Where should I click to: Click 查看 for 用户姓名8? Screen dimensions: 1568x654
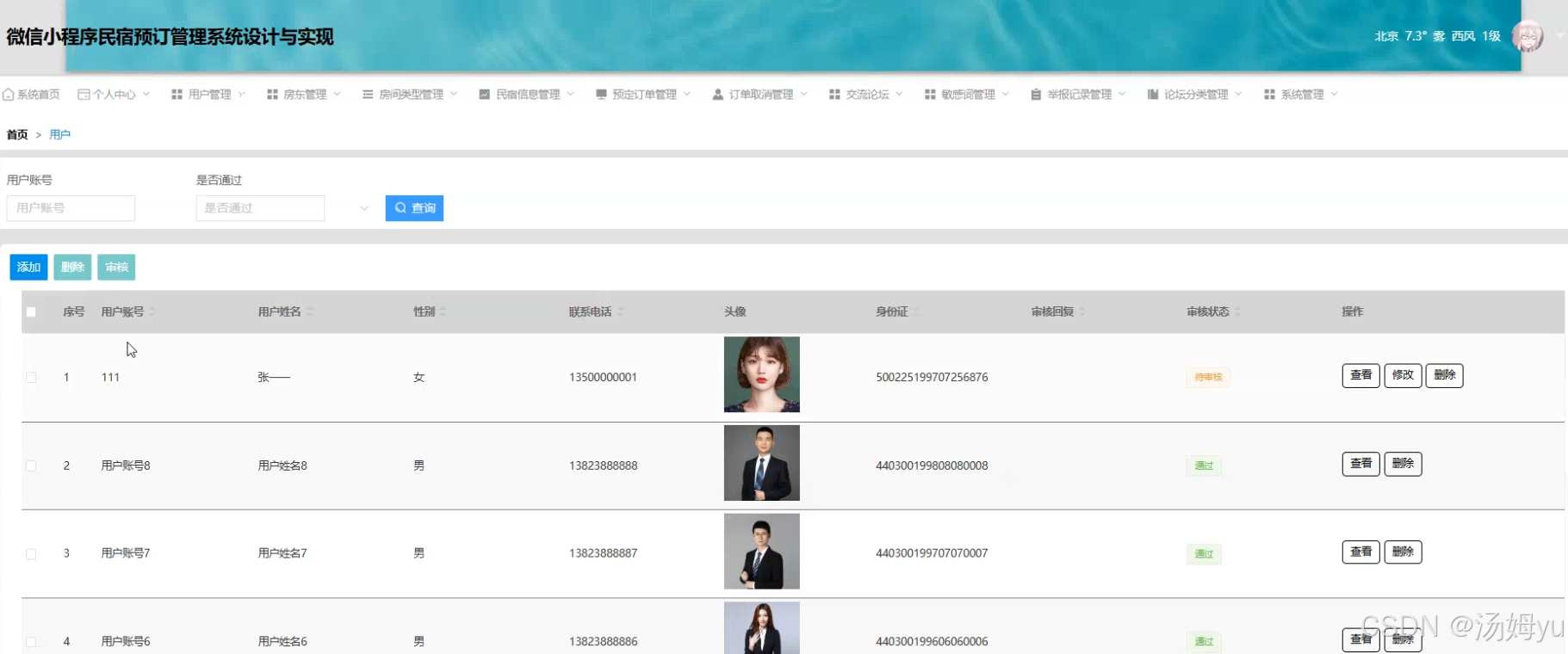(x=1360, y=464)
